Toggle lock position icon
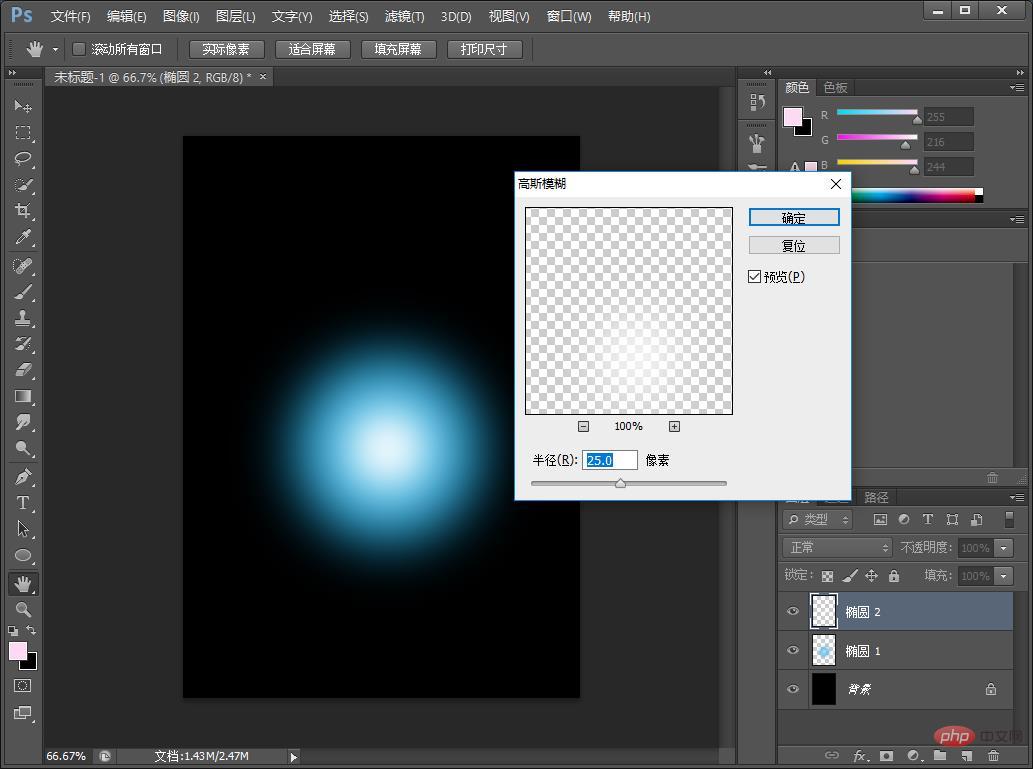The height and width of the screenshot is (769, 1033). [872, 576]
